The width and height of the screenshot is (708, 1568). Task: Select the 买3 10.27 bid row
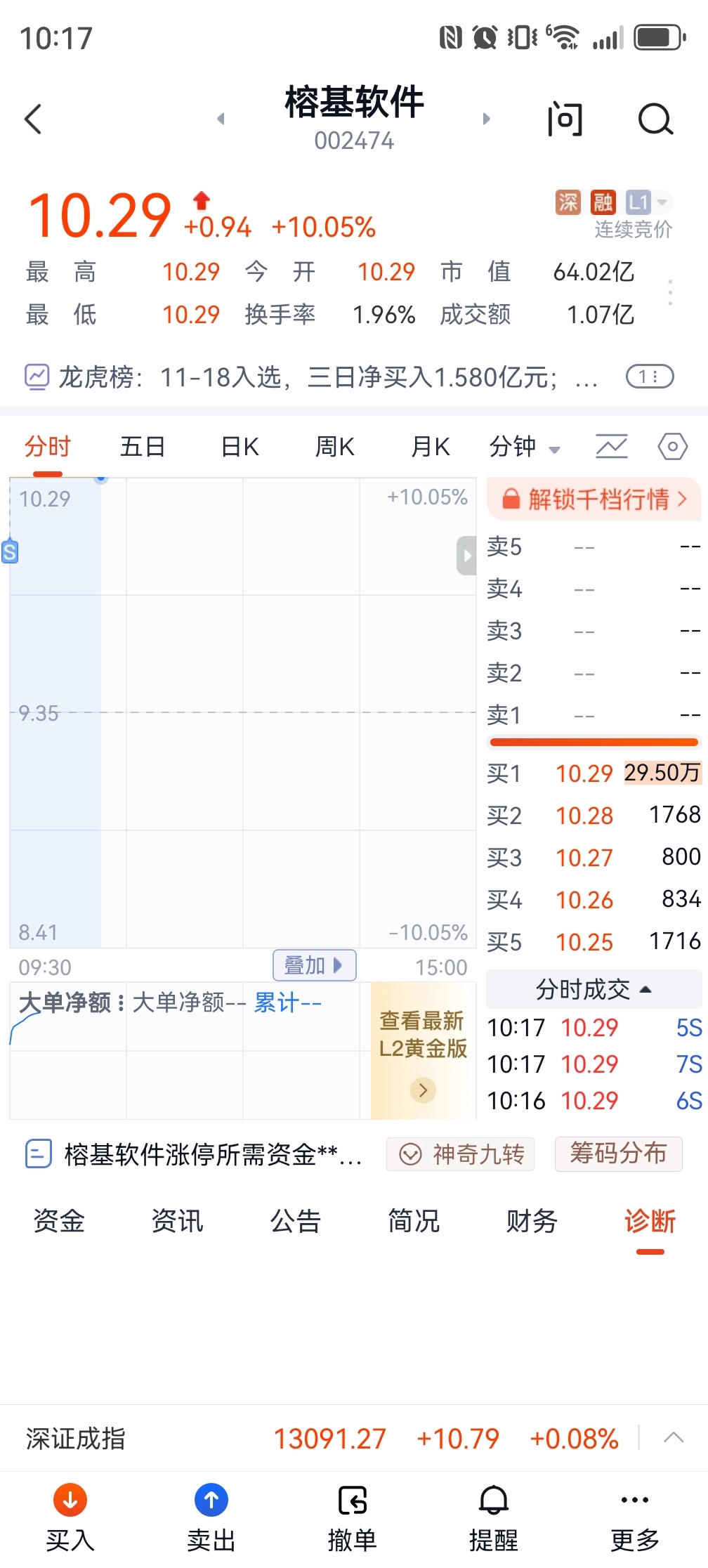[x=594, y=858]
